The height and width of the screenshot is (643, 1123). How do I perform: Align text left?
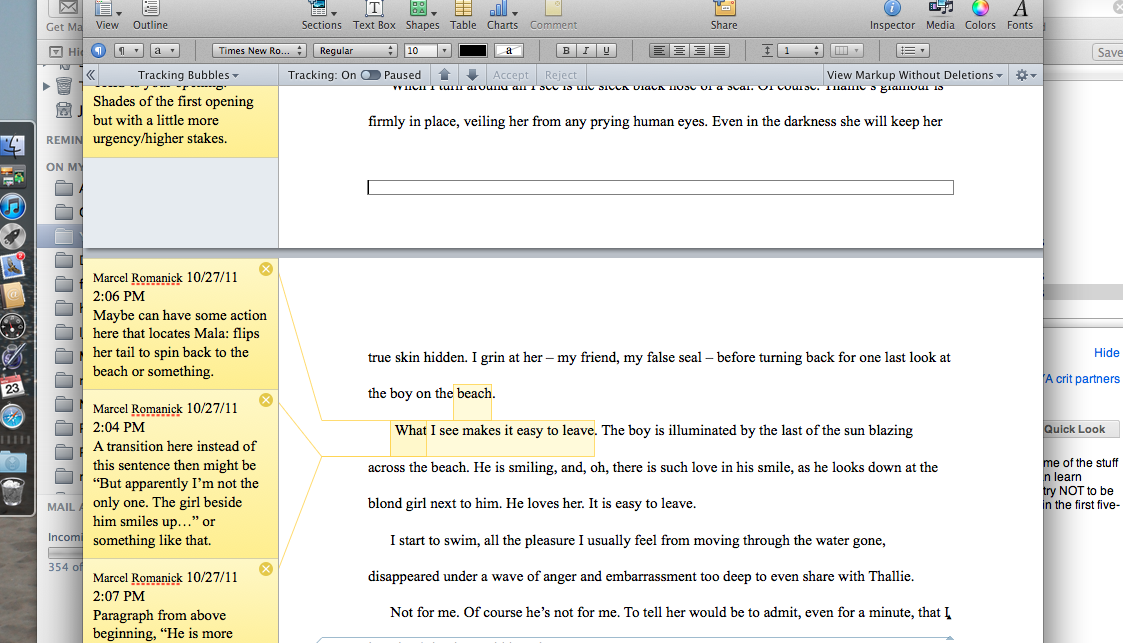tap(659, 51)
